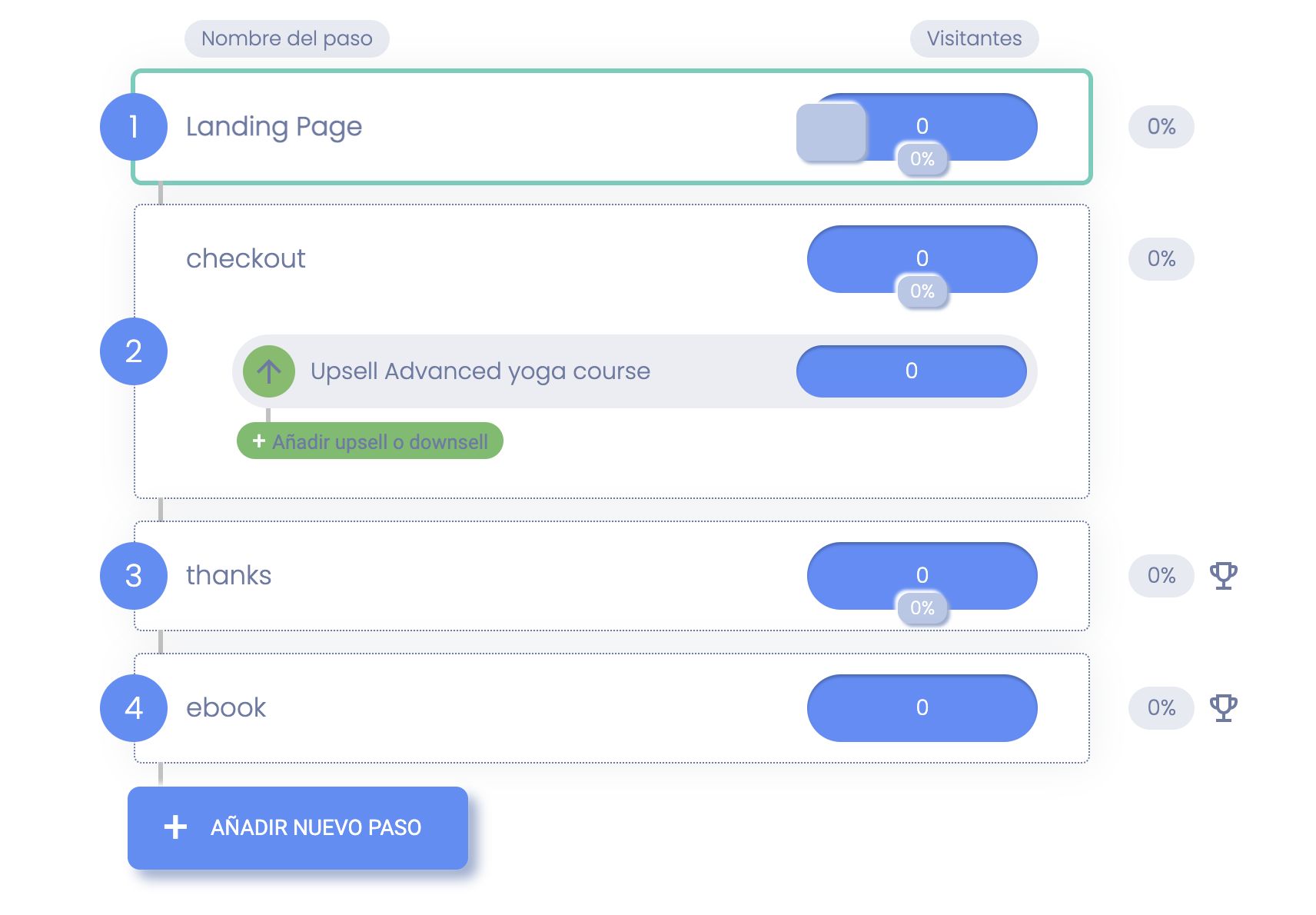Select the Upsell Advanced yoga course row
The width and height of the screenshot is (1316, 915).
[x=635, y=371]
